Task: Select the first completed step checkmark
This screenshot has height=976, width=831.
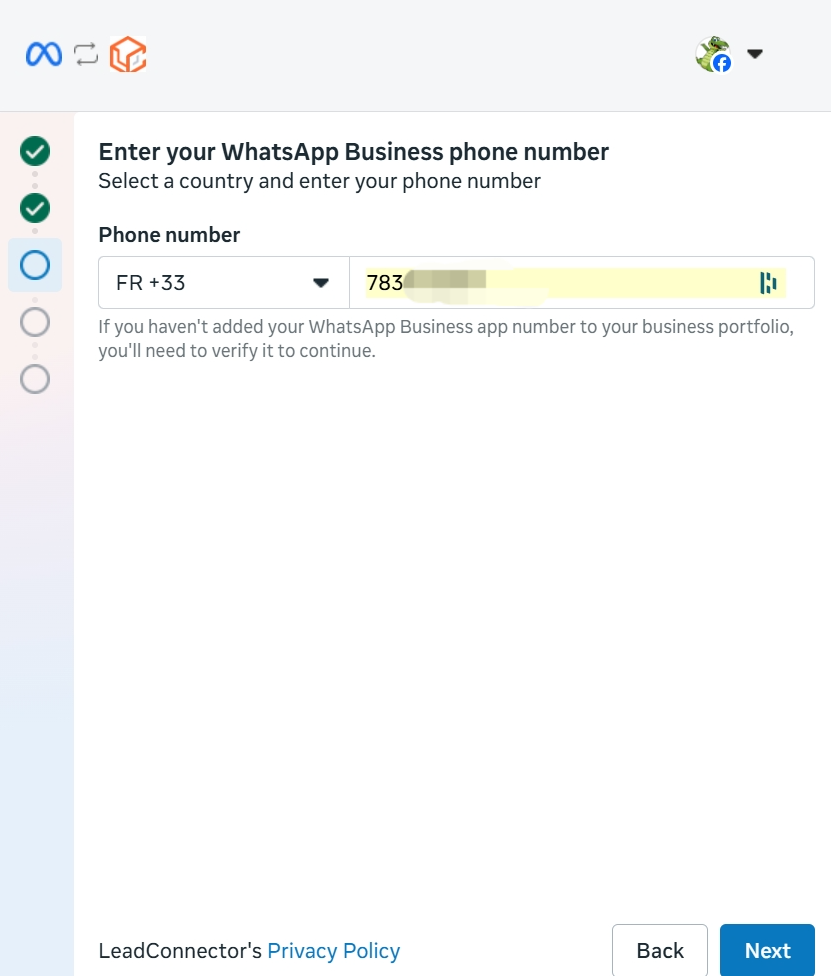Action: coord(35,151)
